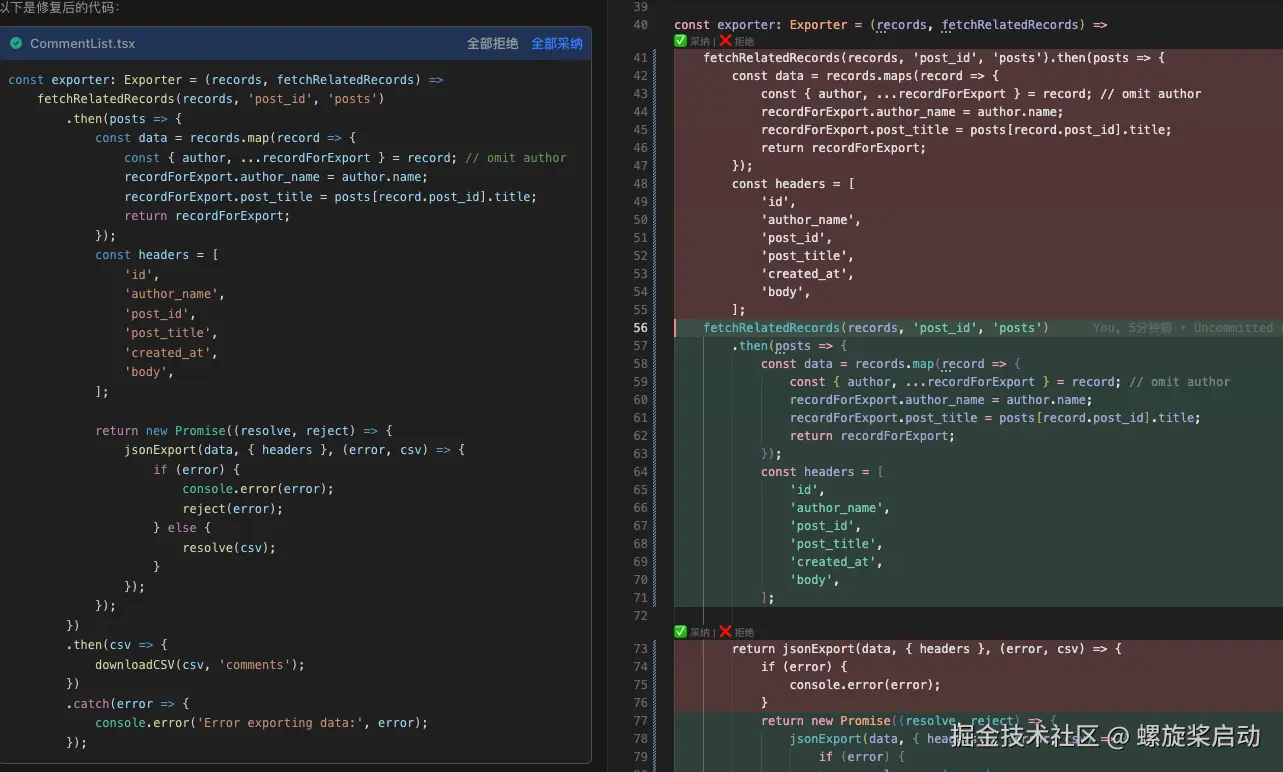Image resolution: width=1283 pixels, height=772 pixels.
Task: Click "'author_name'," in the chat code block
Action: (175, 294)
